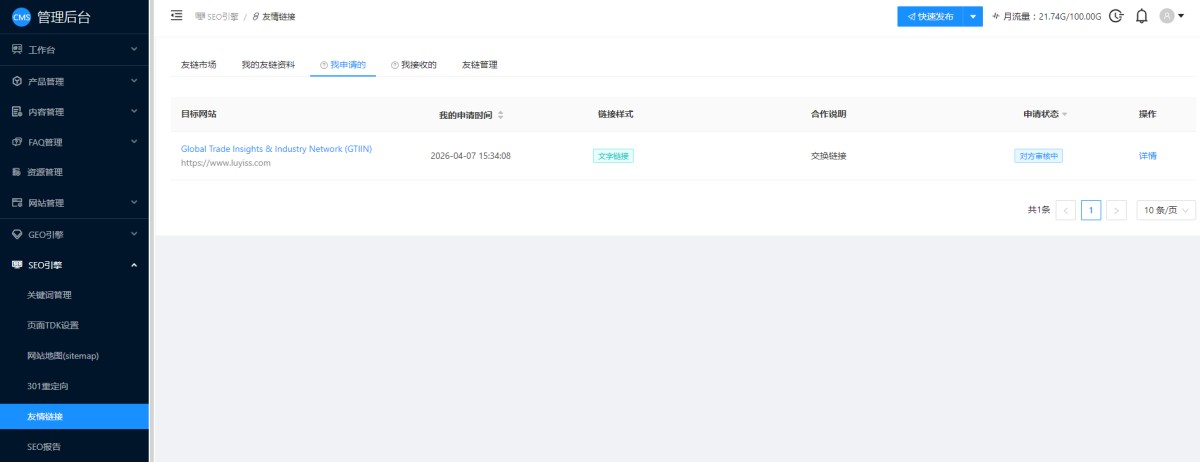Click the https://www.luyiss.com URL text
The width and height of the screenshot is (1200, 462).
click(x=226, y=163)
